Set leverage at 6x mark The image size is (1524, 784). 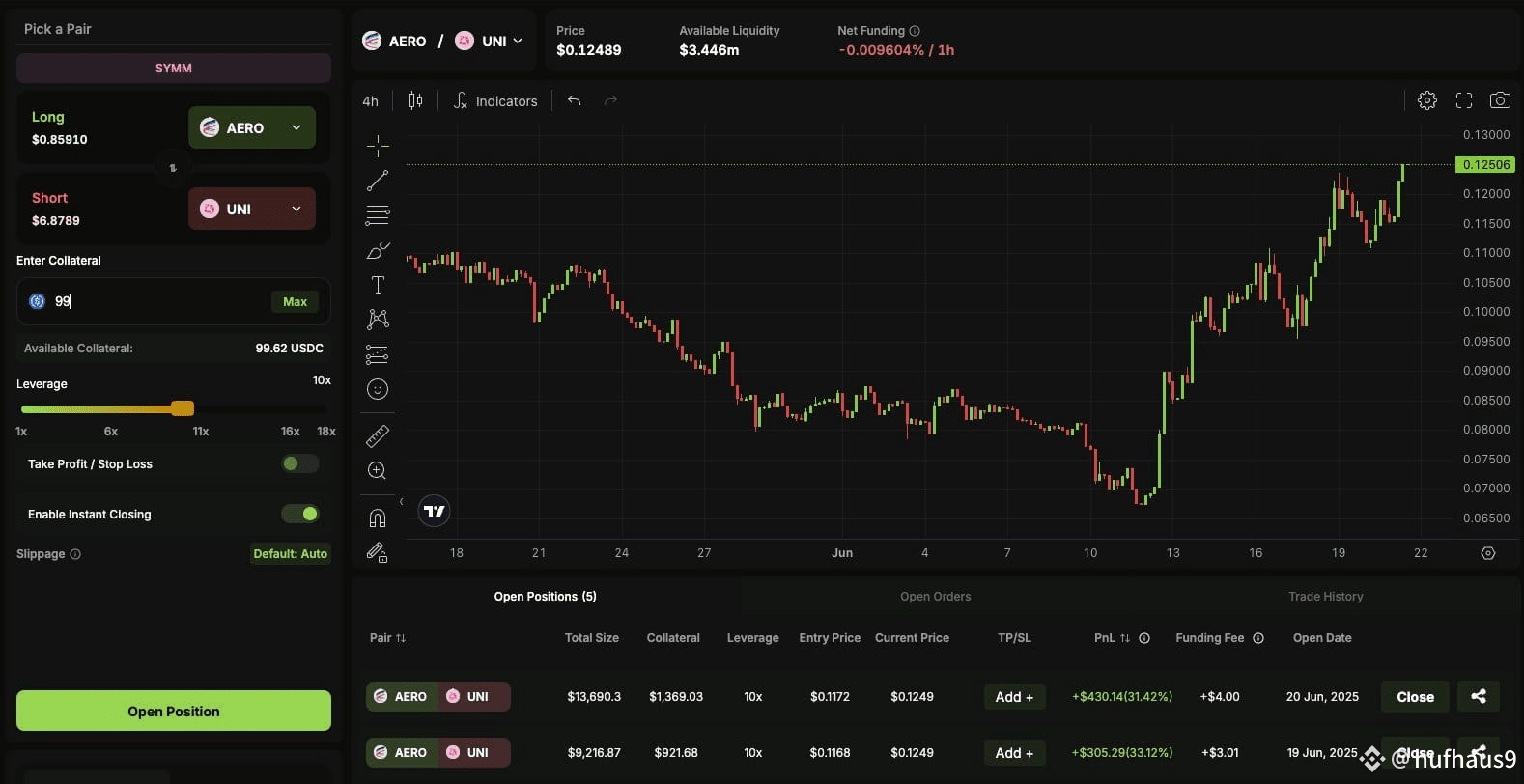(111, 432)
